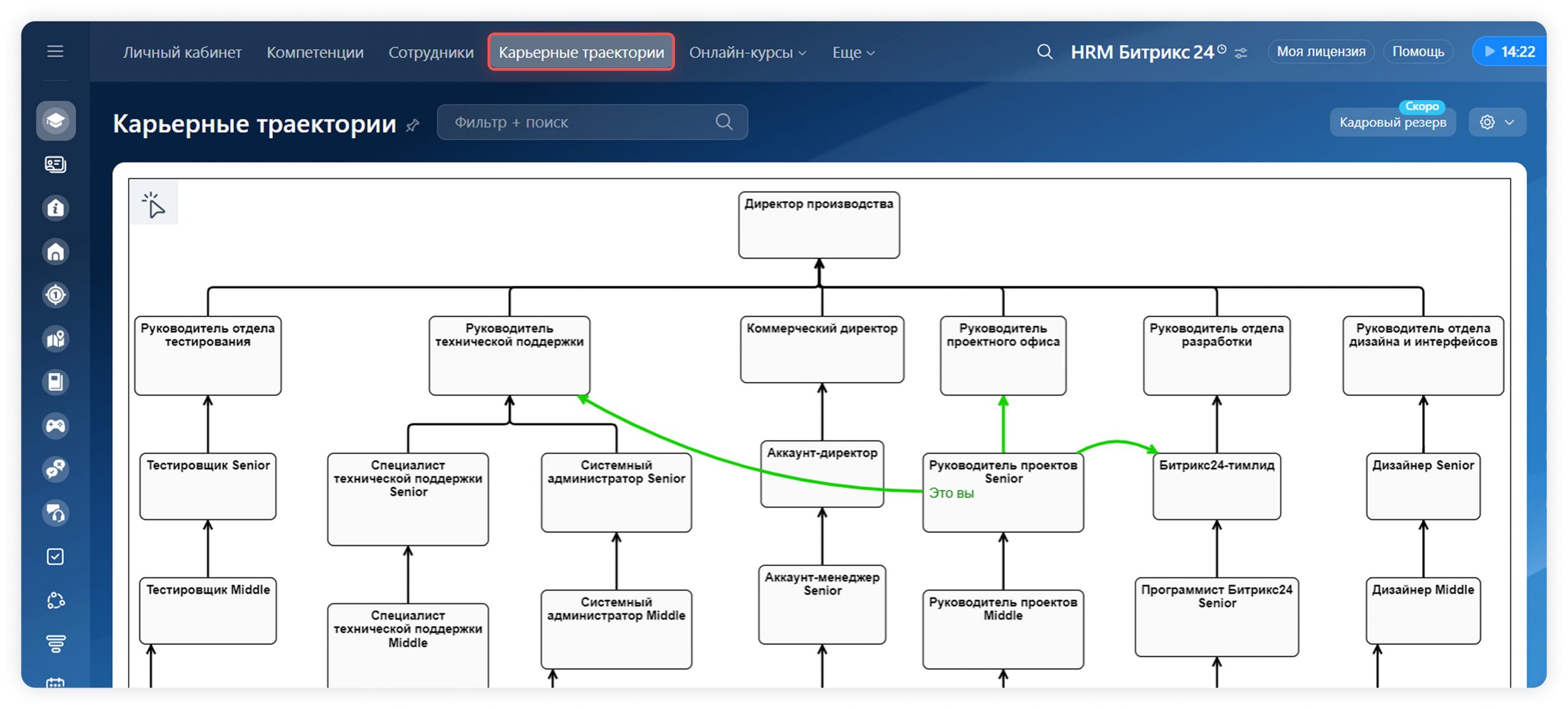Click the pointer tool icon in diagram

154,204
